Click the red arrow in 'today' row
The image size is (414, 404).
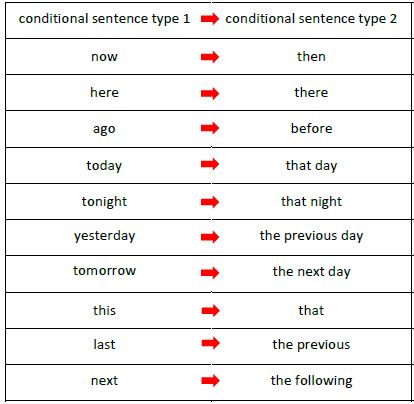[x=210, y=164]
